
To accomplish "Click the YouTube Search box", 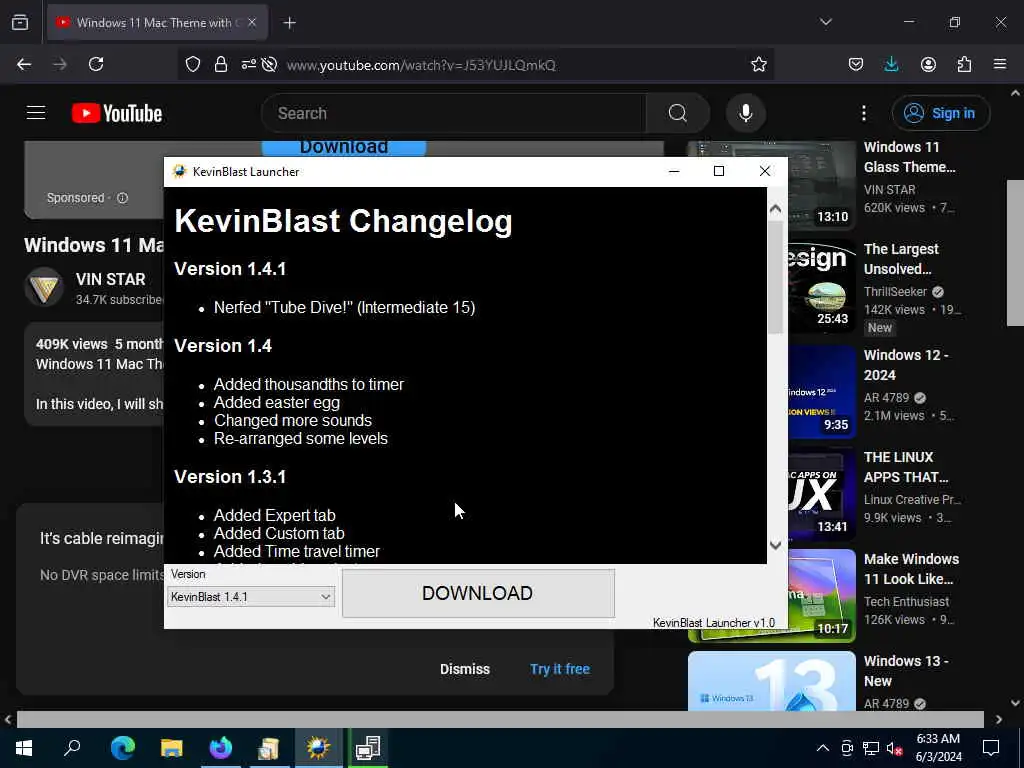I will [454, 113].
